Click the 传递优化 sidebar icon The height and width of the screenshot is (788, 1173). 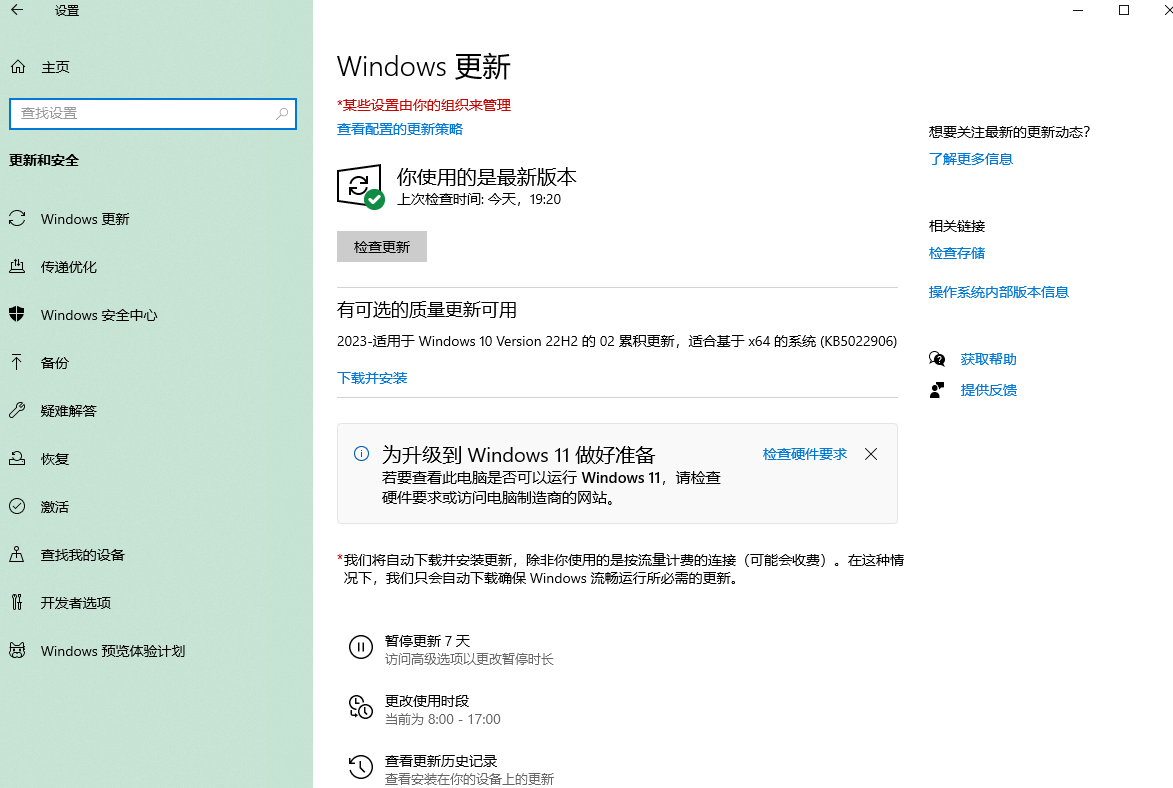point(17,266)
